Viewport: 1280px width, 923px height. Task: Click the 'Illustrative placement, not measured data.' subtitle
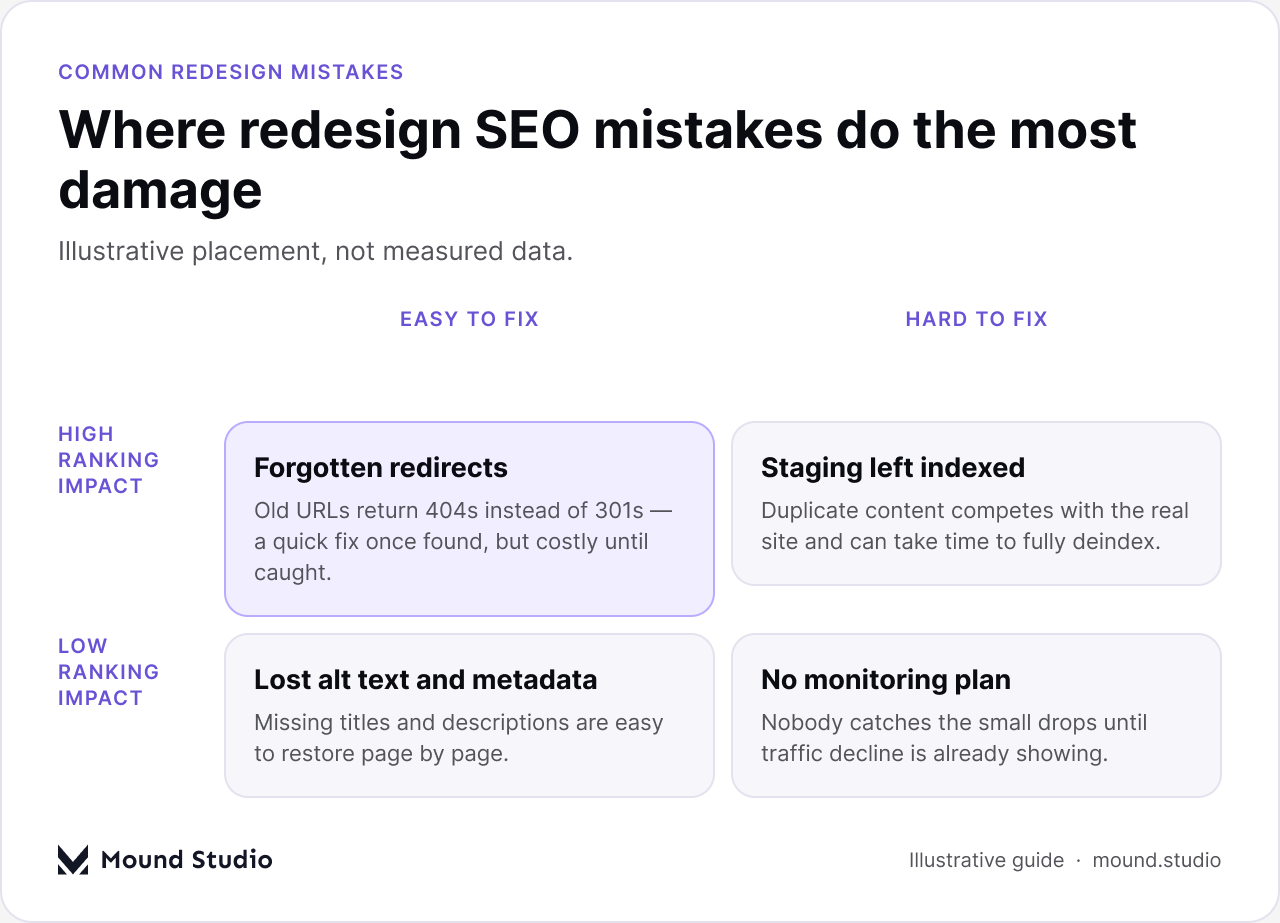[x=316, y=251]
